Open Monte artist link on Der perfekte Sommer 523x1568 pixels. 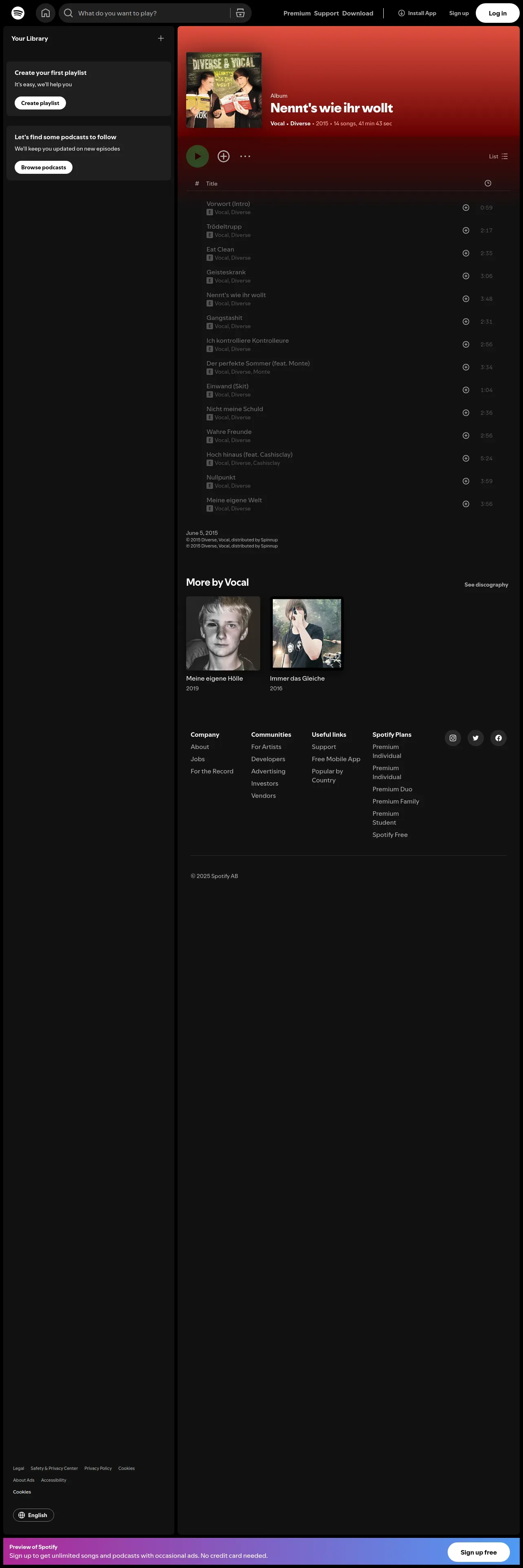(x=262, y=372)
